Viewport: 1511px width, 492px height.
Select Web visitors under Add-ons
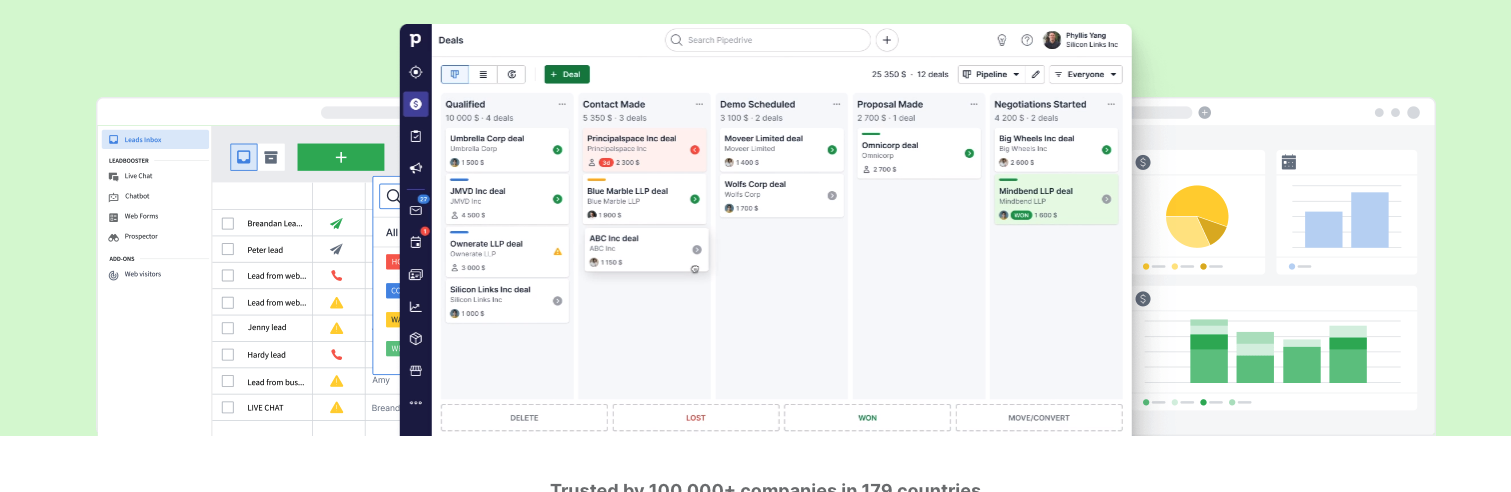[135, 274]
